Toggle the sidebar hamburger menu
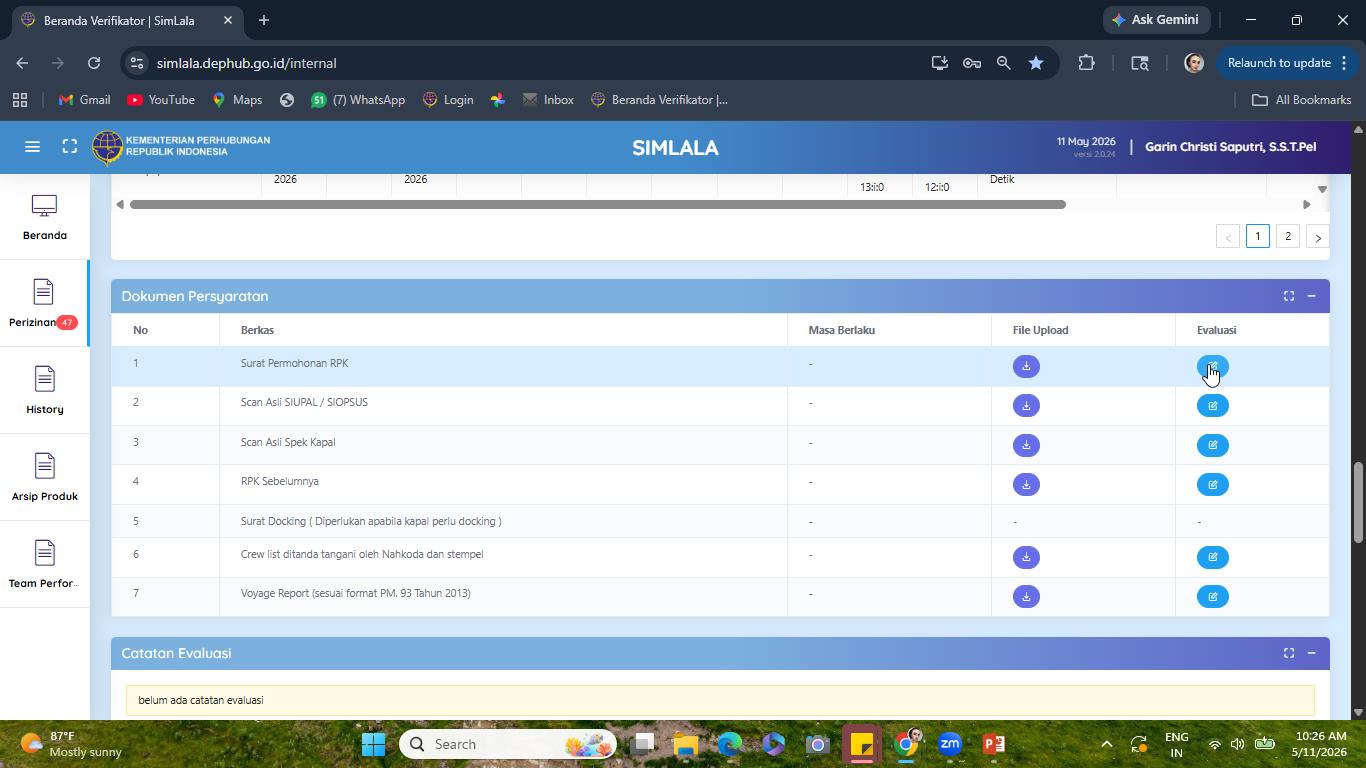 point(32,147)
